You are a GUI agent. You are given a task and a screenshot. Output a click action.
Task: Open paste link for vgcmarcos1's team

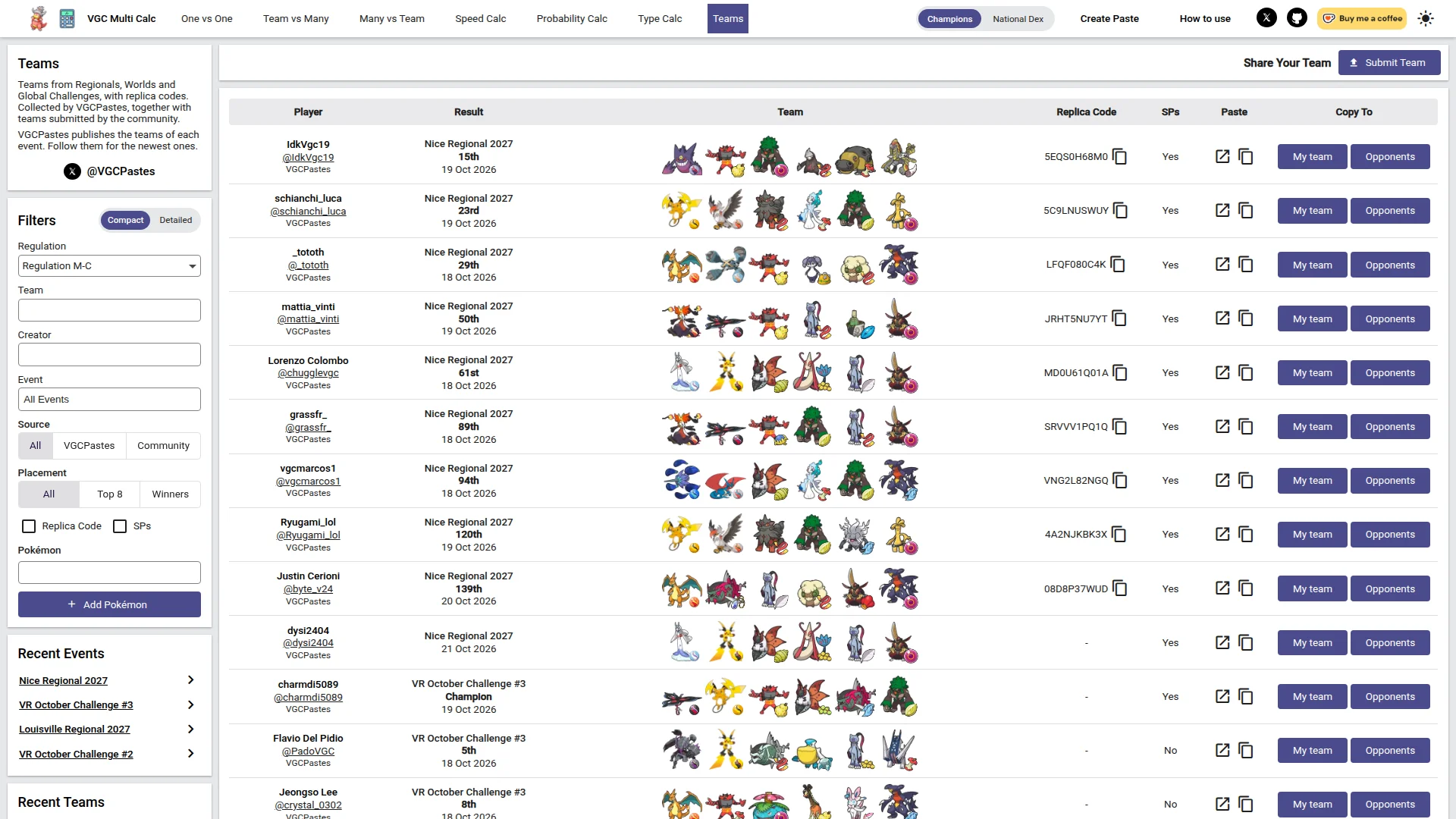pos(1222,480)
